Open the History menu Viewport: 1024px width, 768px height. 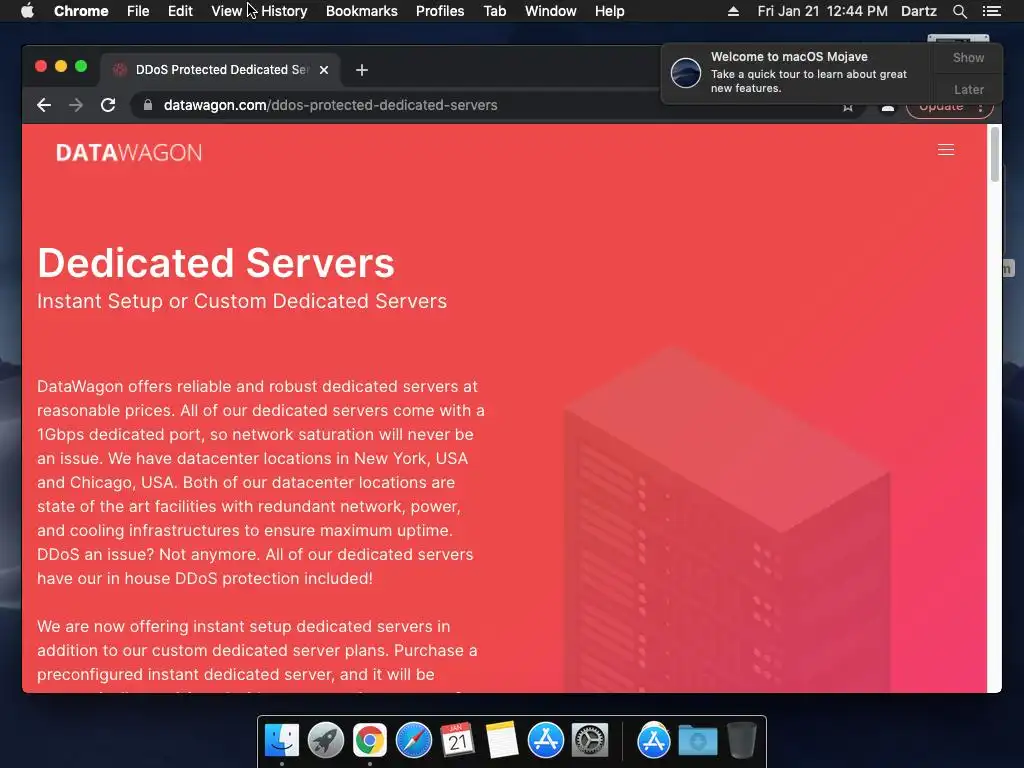coord(284,11)
